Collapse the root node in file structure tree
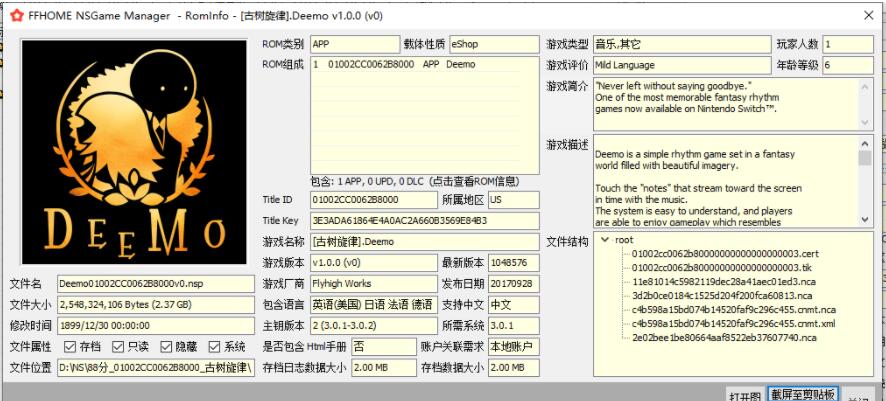The image size is (886, 401). pyautogui.click(x=605, y=239)
